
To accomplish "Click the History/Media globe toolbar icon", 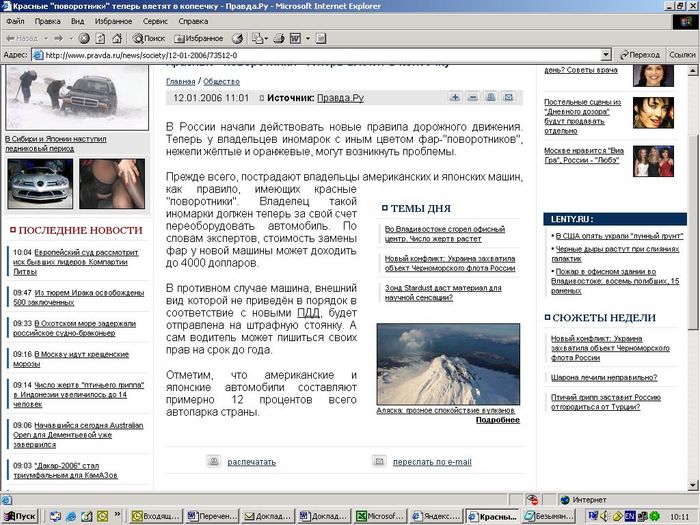I will point(237,39).
